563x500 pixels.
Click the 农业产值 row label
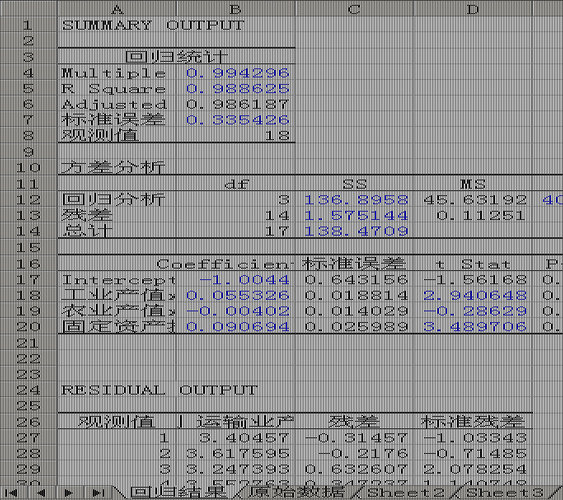click(118, 311)
